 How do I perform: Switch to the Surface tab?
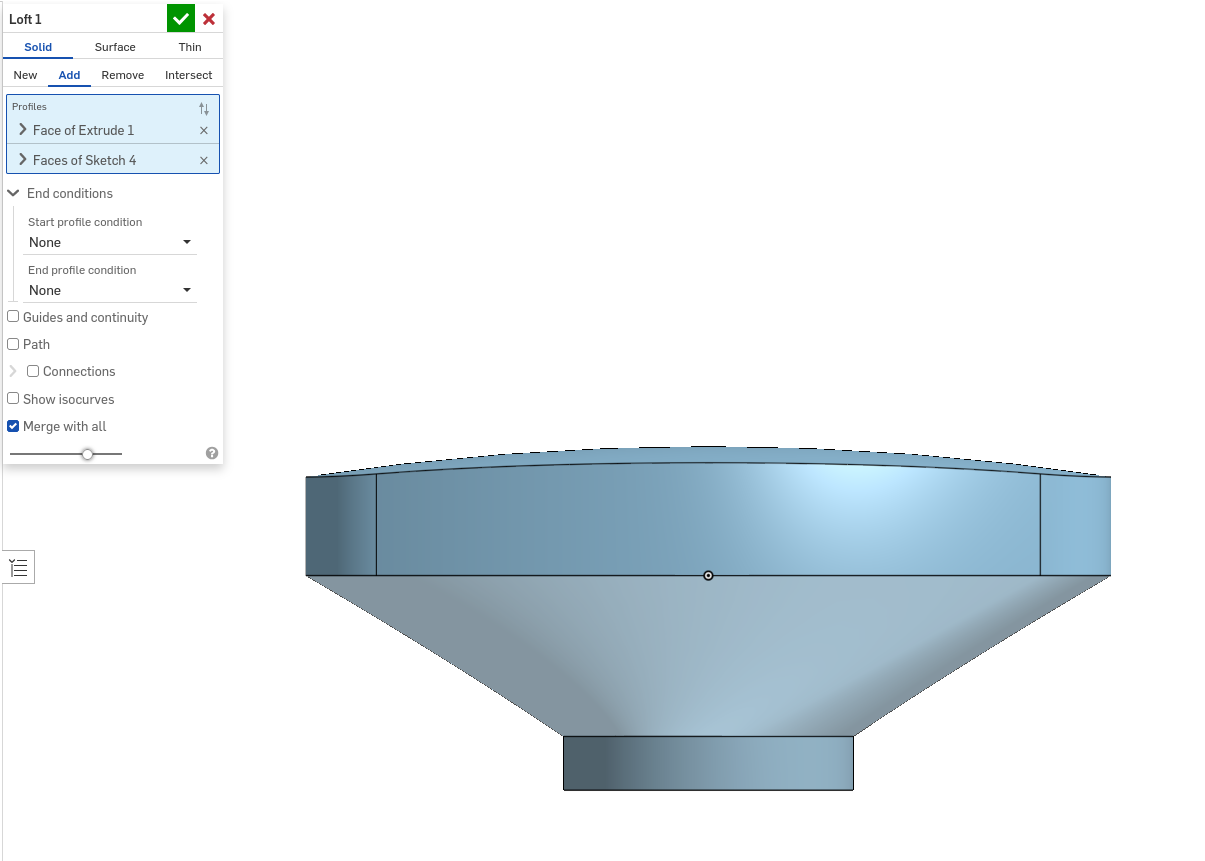pos(115,47)
